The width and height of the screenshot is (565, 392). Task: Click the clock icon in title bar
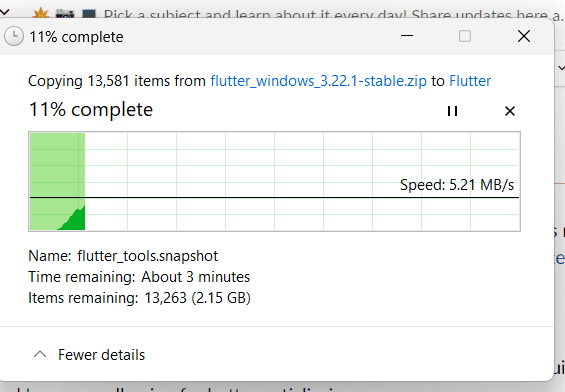tap(14, 36)
